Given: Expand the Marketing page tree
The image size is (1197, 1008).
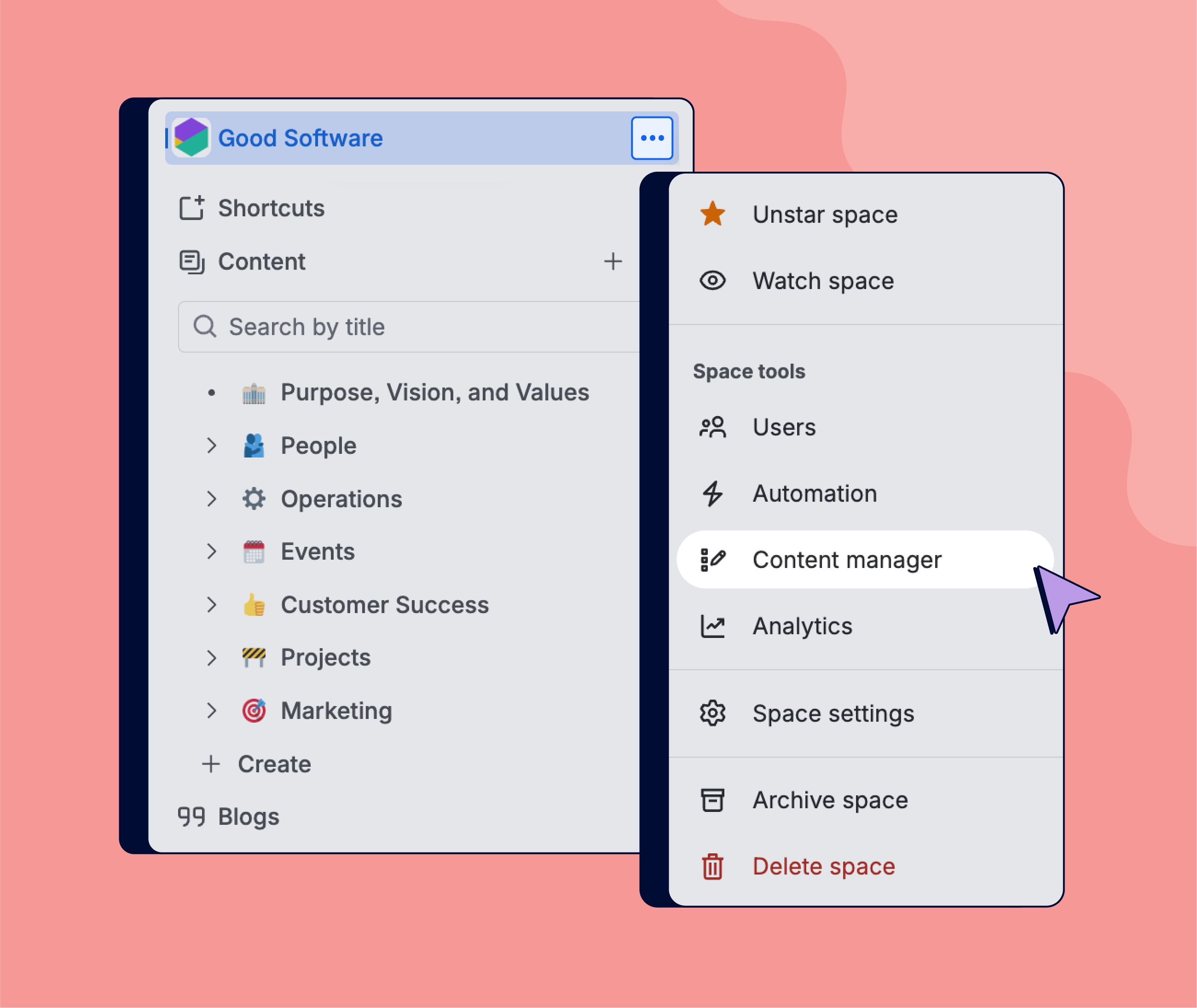Looking at the screenshot, I should click(211, 710).
